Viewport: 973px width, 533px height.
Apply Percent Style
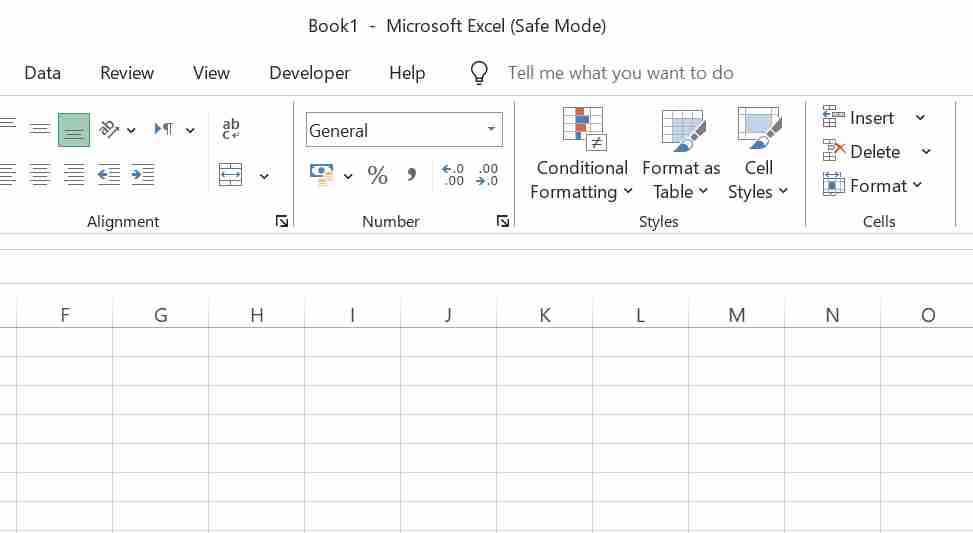377,175
